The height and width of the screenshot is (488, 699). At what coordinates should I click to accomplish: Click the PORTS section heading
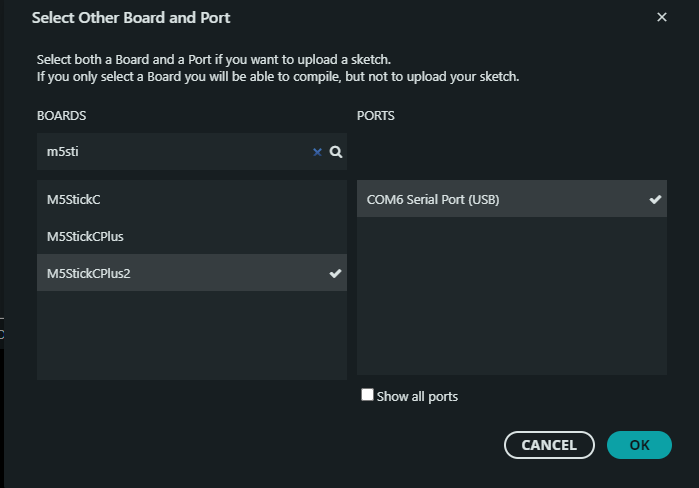(376, 116)
